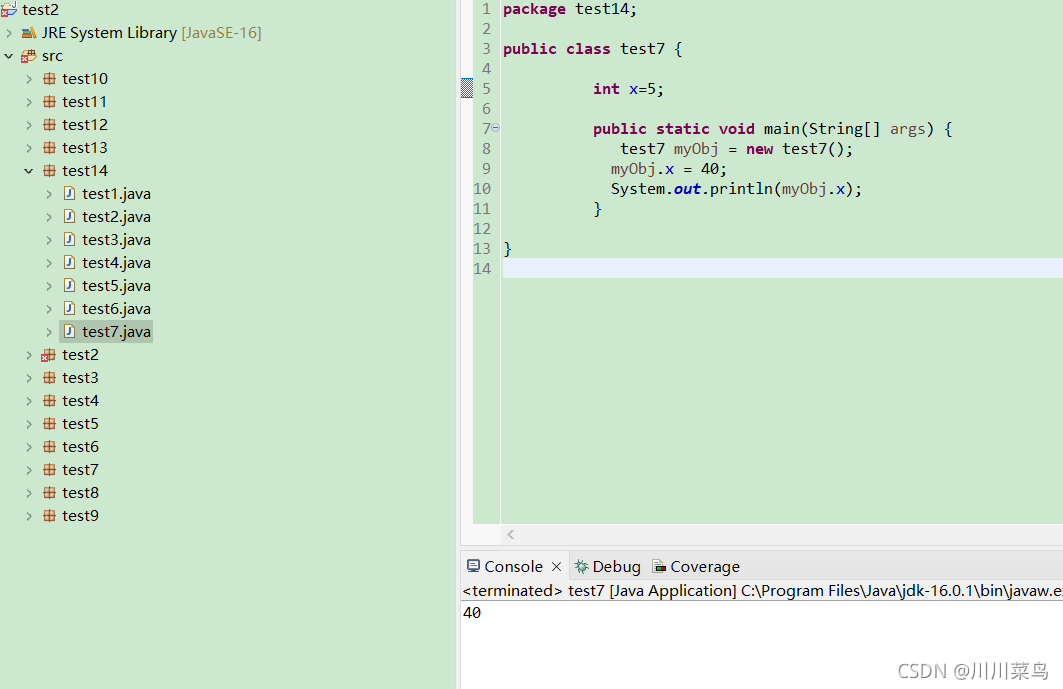
Task: Expand the JRE System Library node
Action: [9, 33]
